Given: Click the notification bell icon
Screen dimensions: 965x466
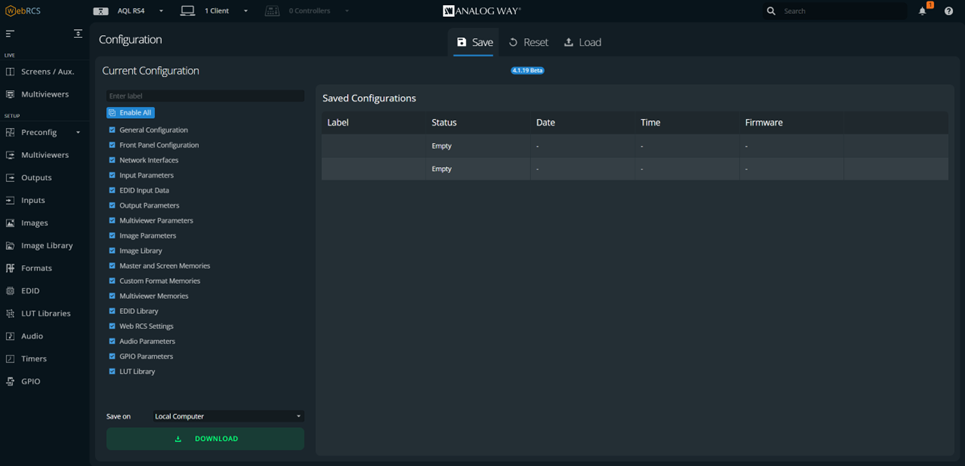Looking at the screenshot, I should click(x=922, y=11).
